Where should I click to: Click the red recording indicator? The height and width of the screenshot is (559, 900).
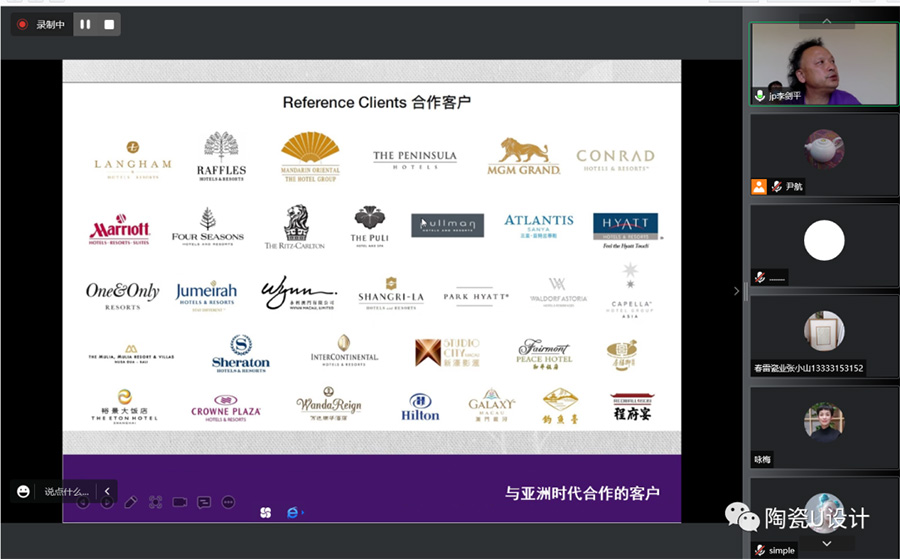(22, 24)
